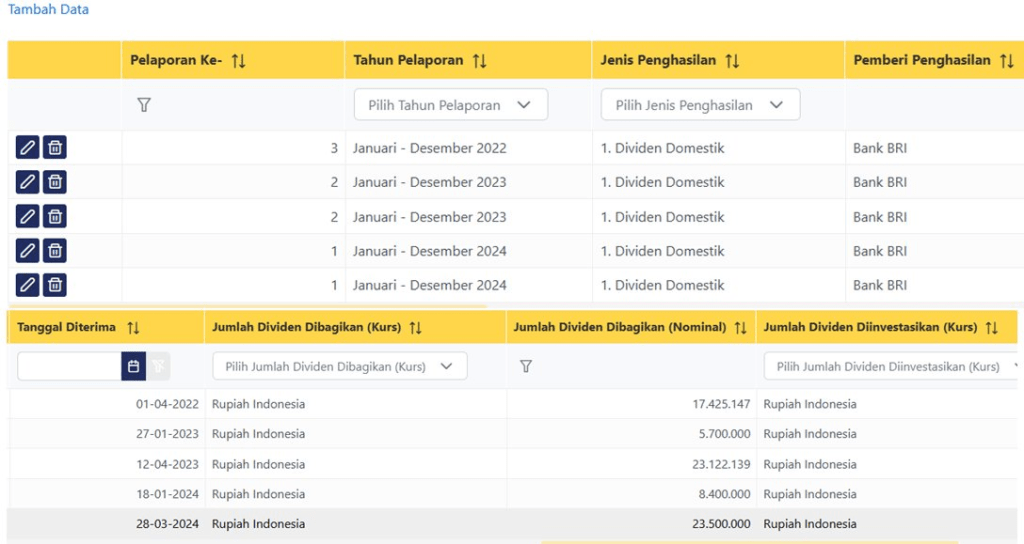The height and width of the screenshot is (544, 1024).
Task: Sort by Pemberi Penghasilan column arrows
Action: click(x=1007, y=61)
